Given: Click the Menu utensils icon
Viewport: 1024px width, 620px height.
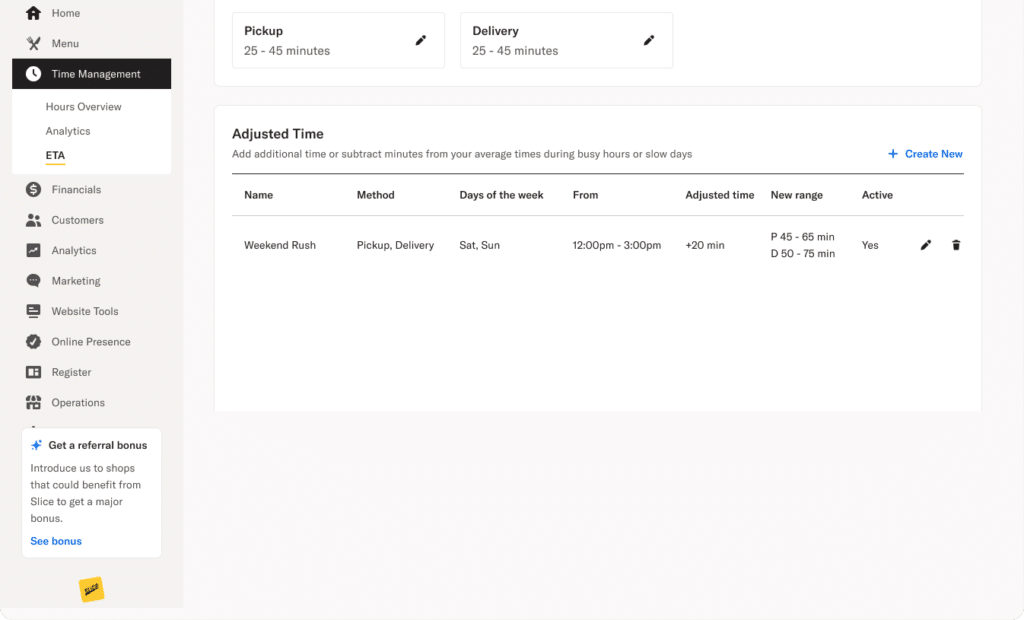Looking at the screenshot, I should [x=33, y=43].
